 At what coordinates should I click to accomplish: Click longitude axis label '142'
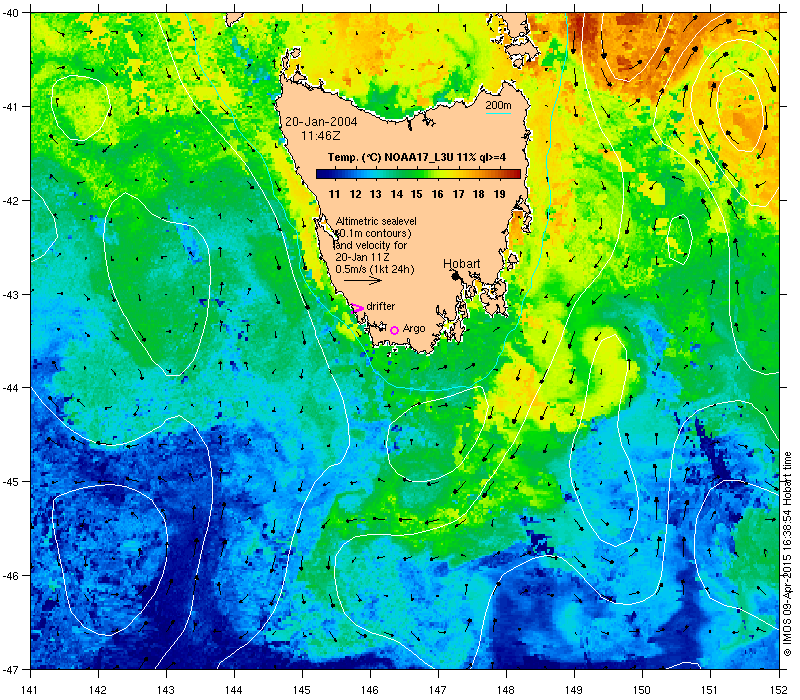98,690
